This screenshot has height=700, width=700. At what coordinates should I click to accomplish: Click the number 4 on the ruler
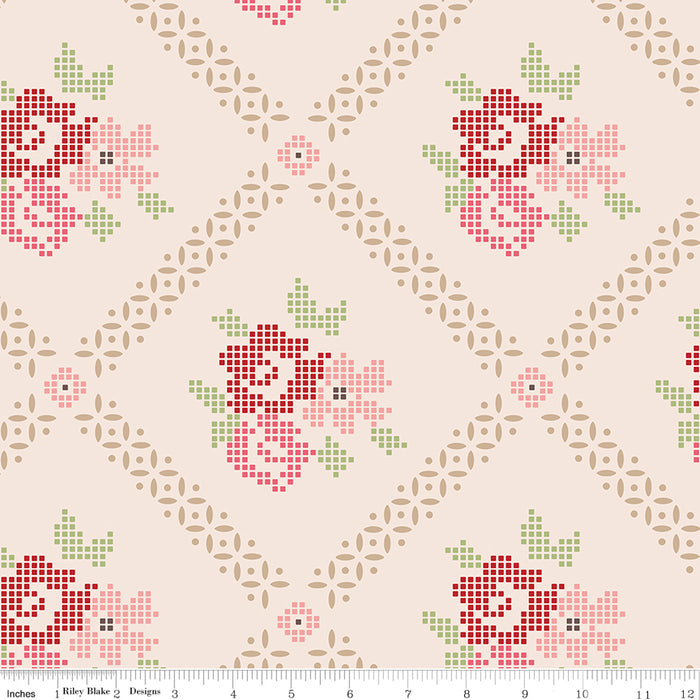232,690
